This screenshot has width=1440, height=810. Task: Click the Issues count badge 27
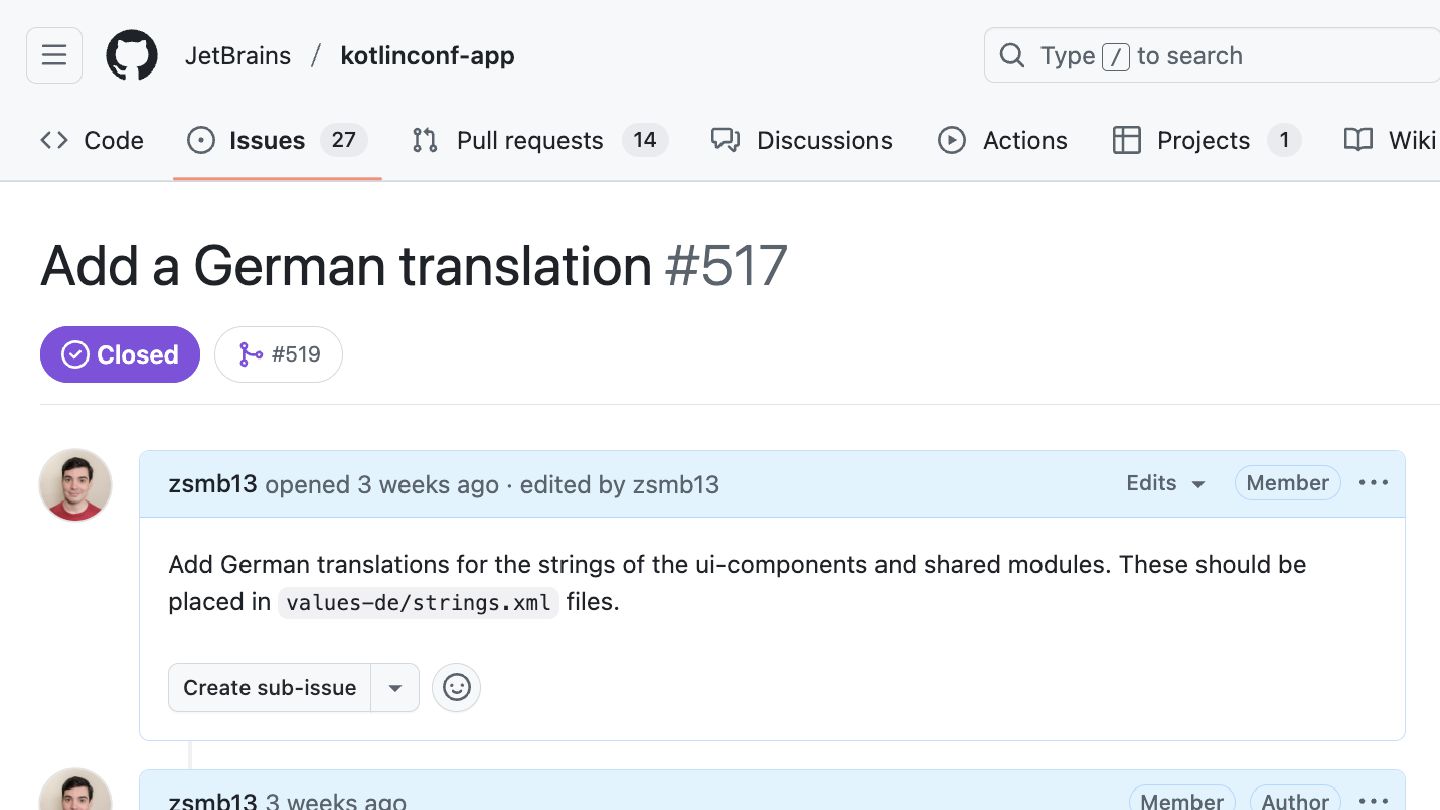344,140
